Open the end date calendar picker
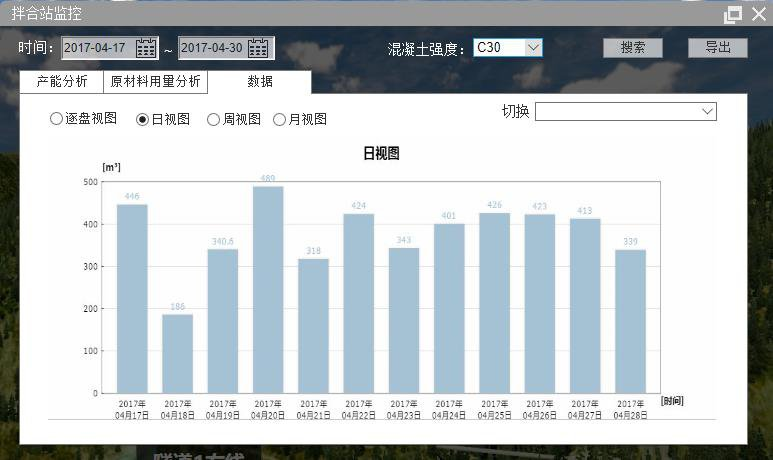Image resolution: width=773 pixels, height=460 pixels. 258,48
